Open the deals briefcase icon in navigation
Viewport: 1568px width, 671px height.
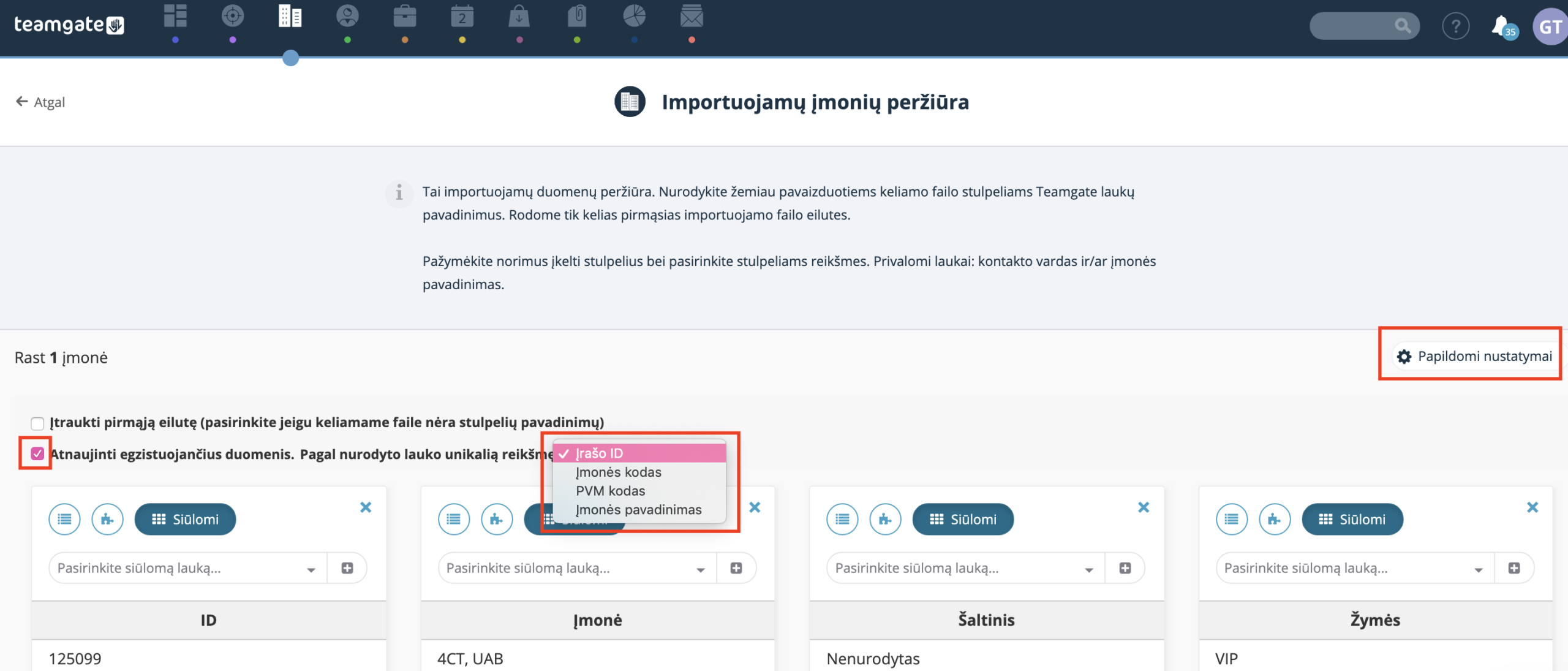pos(405,17)
